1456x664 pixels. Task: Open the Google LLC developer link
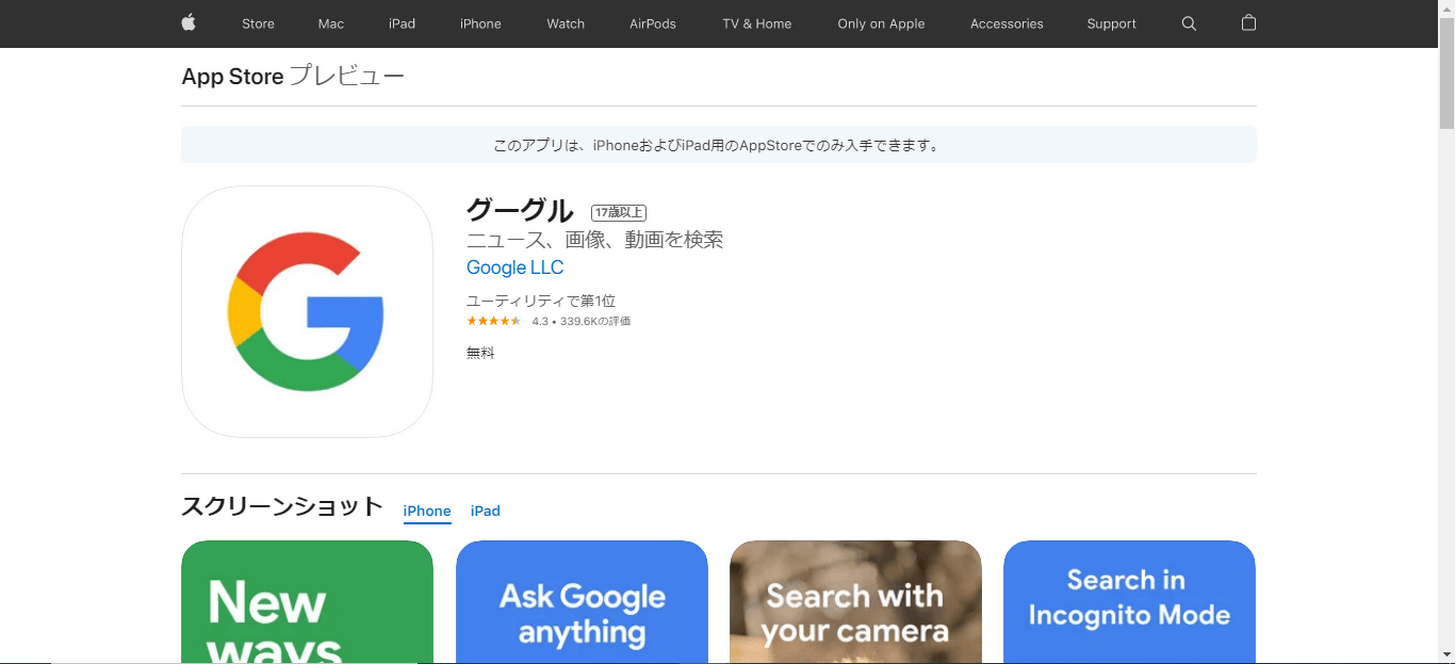(515, 268)
